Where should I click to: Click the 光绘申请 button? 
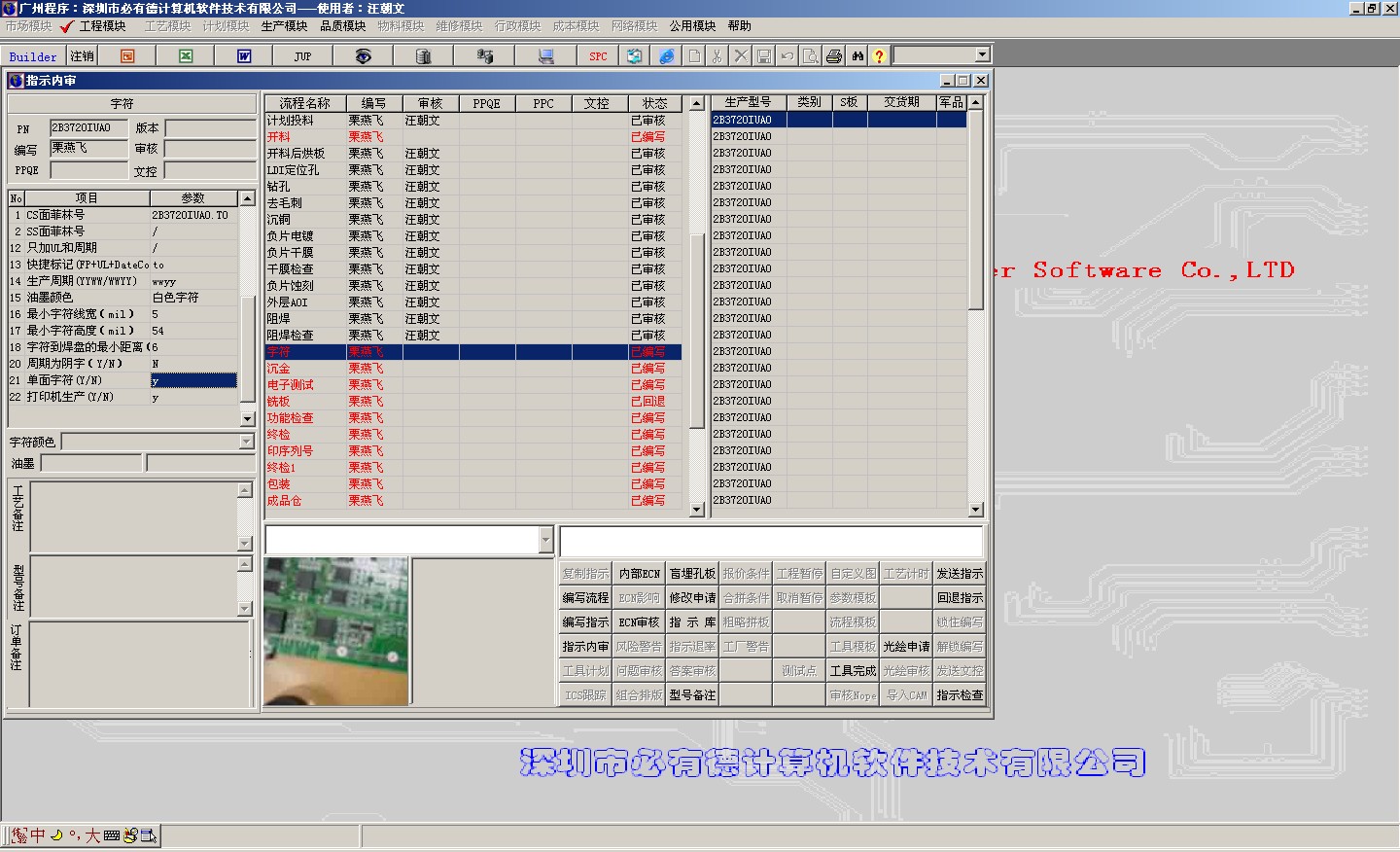906,647
